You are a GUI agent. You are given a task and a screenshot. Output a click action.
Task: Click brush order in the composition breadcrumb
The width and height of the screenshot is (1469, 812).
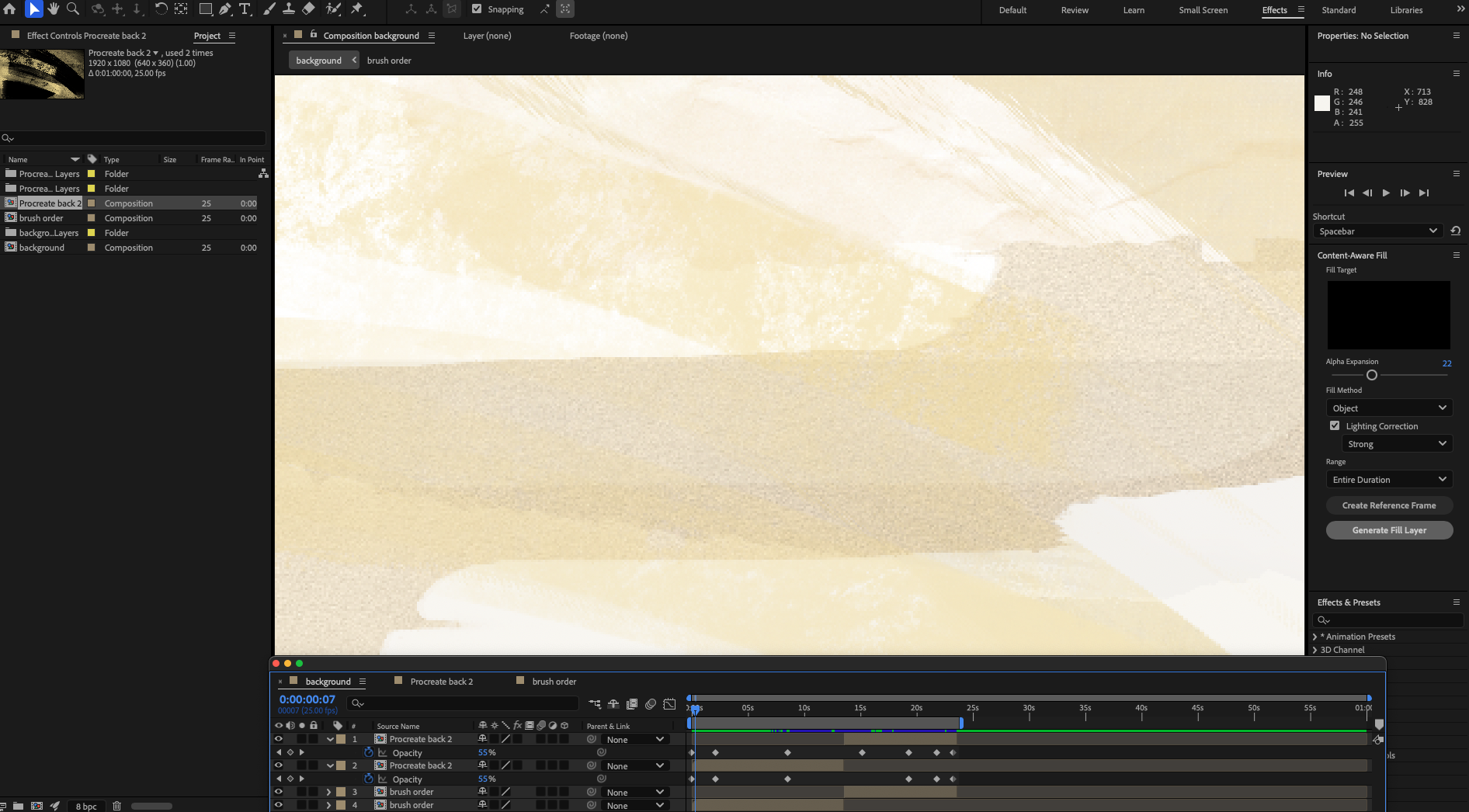point(389,61)
